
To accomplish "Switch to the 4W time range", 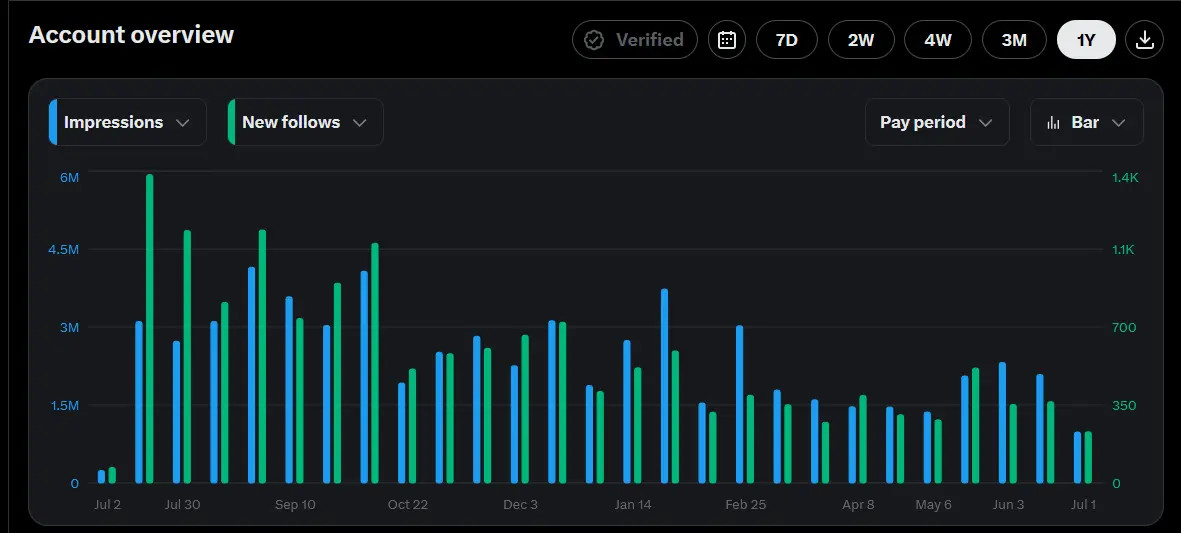I will [x=938, y=40].
